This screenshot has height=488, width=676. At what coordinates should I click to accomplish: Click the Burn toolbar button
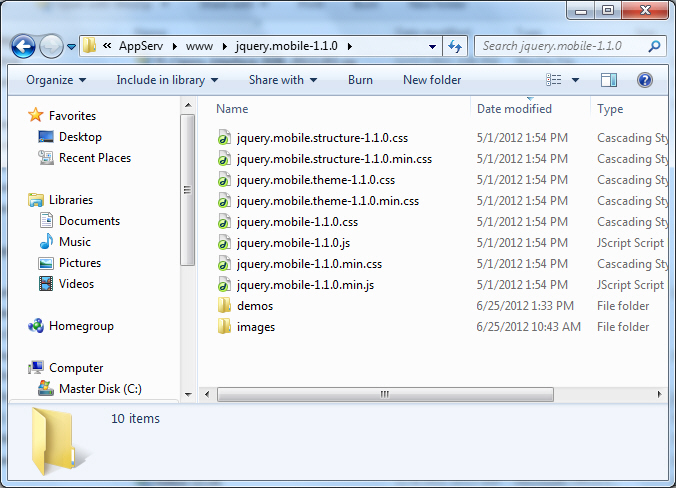(360, 80)
